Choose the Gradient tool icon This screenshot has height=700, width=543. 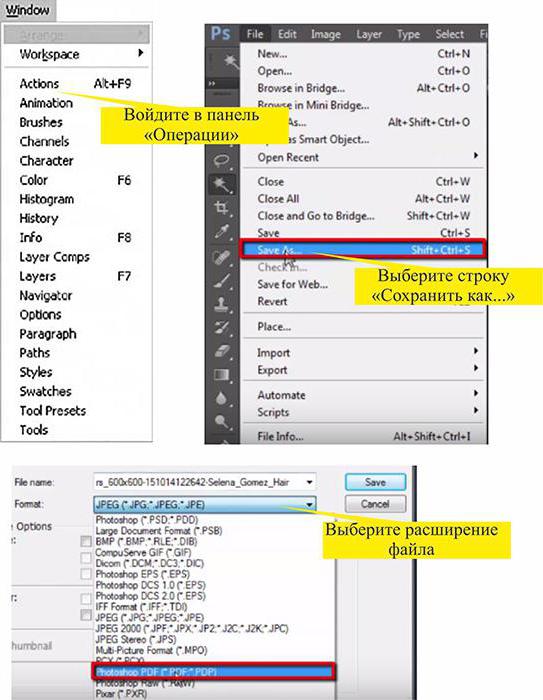[222, 374]
